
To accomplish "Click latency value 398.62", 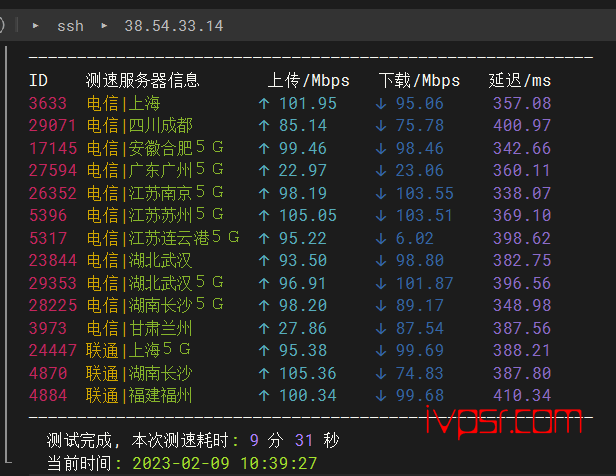I will pos(522,238).
